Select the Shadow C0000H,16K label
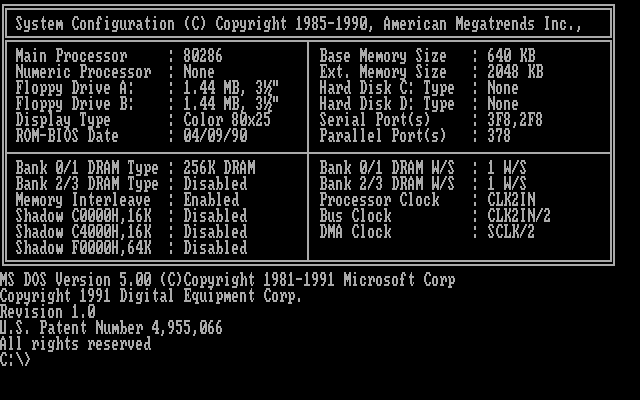Screen dimensions: 640x400 (83, 216)
